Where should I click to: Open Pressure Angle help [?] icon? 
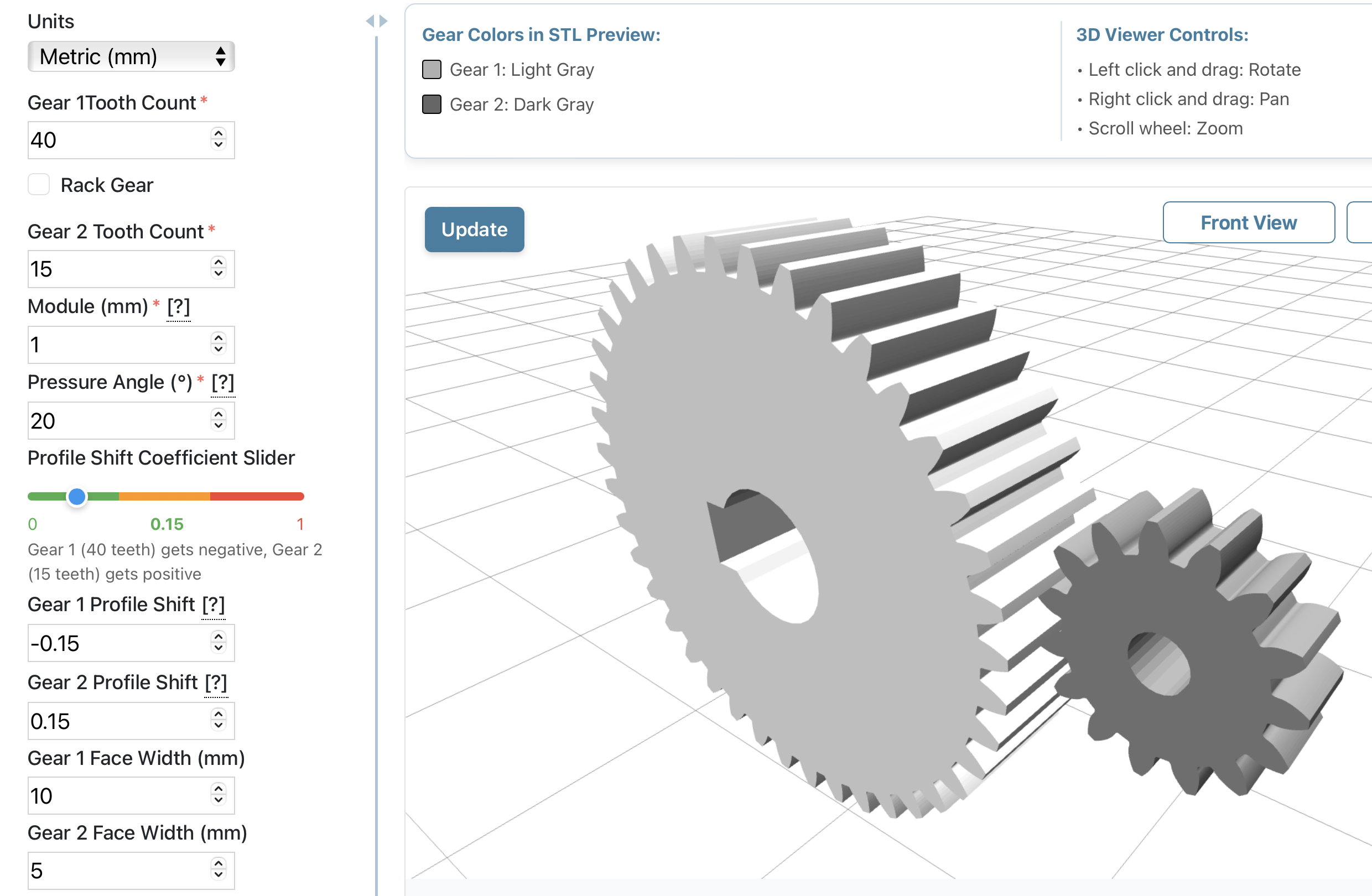(222, 383)
